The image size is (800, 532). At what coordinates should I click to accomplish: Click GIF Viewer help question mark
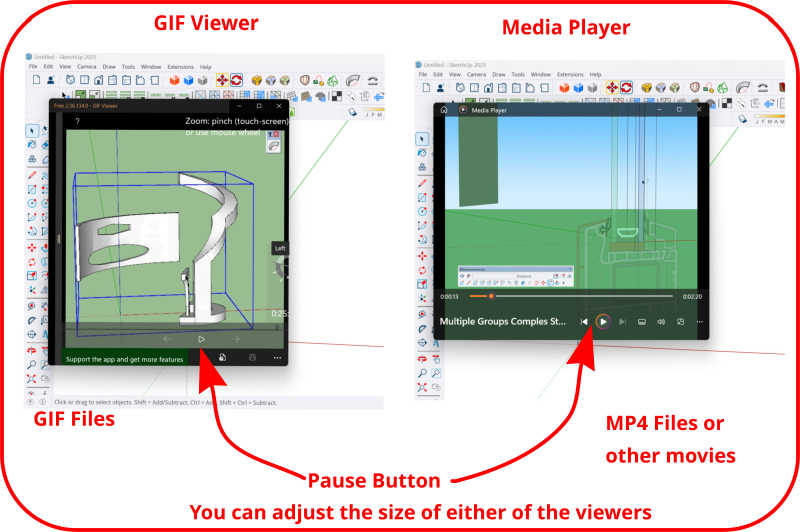click(77, 122)
